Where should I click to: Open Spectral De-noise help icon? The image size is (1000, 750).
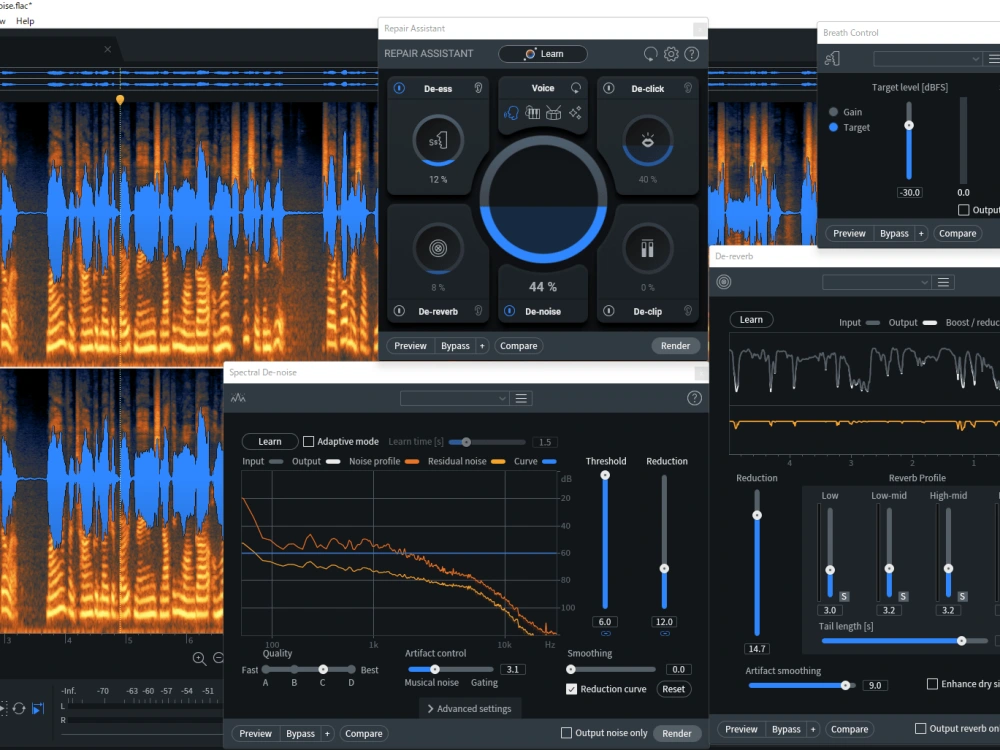point(695,399)
